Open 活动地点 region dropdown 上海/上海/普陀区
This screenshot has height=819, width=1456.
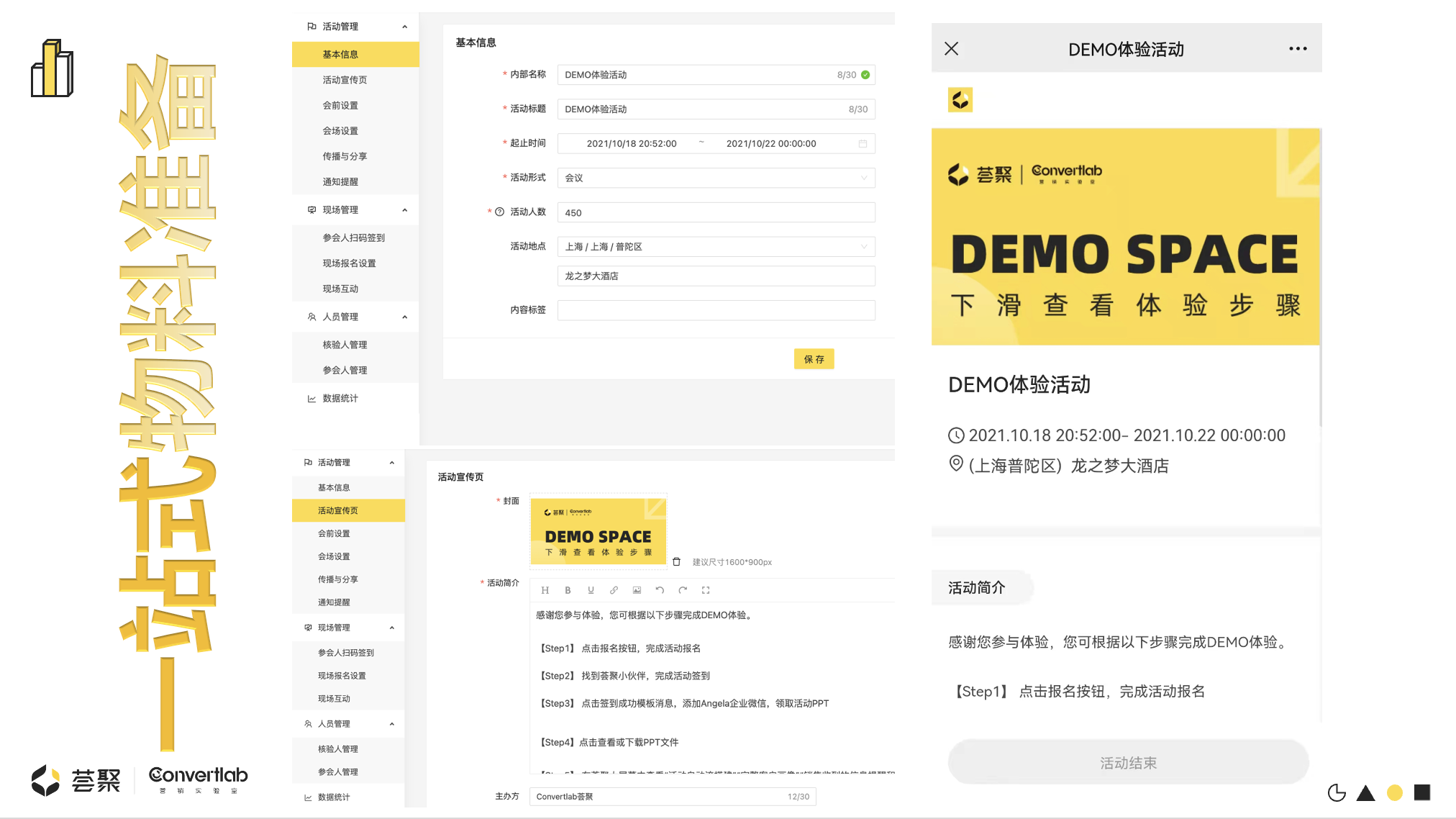point(716,247)
